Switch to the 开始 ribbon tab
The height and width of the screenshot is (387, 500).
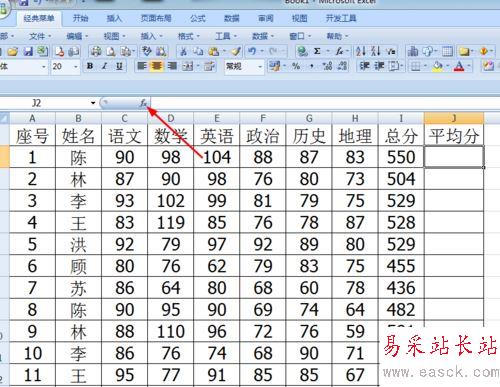tap(80, 18)
